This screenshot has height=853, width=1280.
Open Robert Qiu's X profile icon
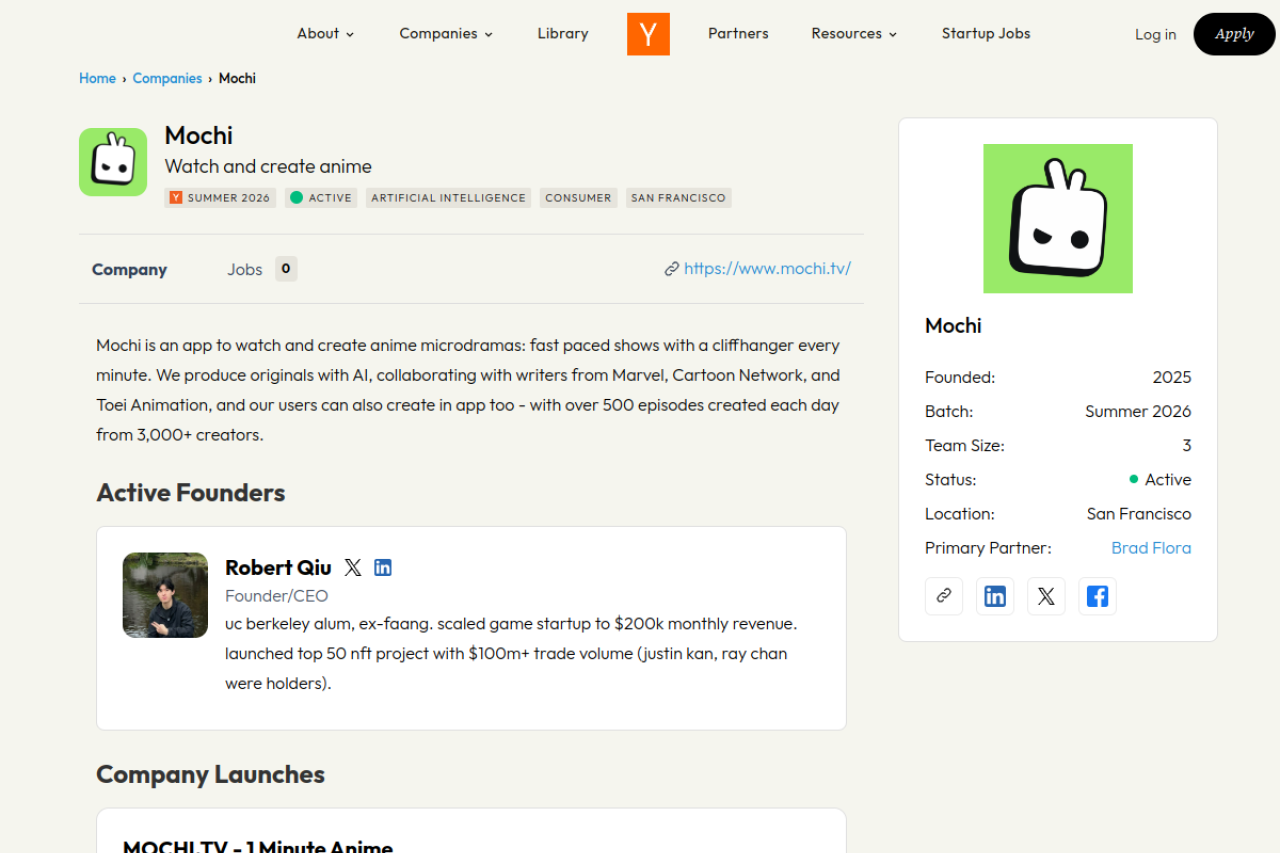(353, 568)
